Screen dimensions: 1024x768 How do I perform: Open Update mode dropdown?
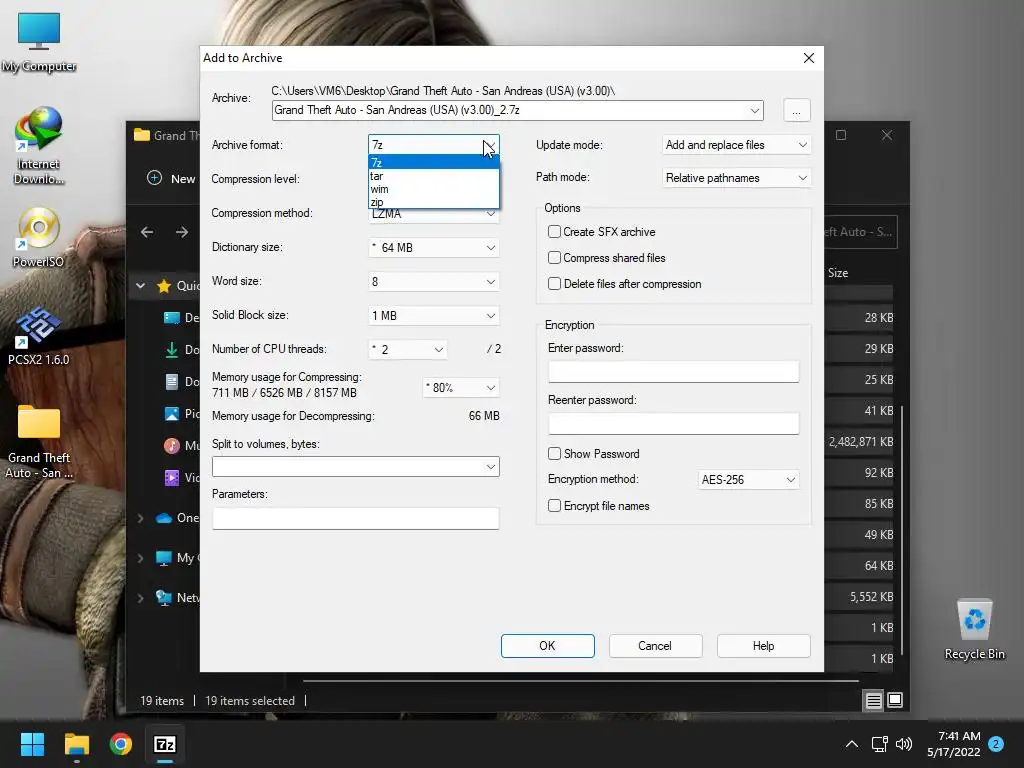(x=736, y=145)
